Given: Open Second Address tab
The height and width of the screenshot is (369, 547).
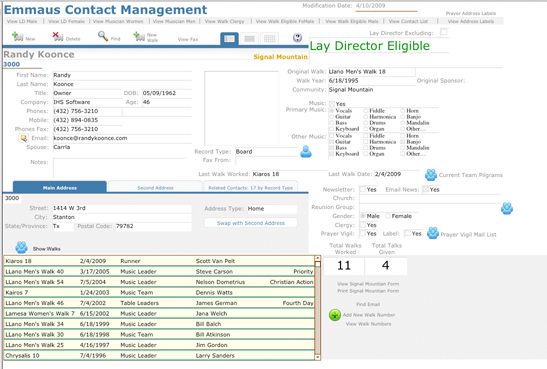Looking at the screenshot, I should tap(155, 187).
